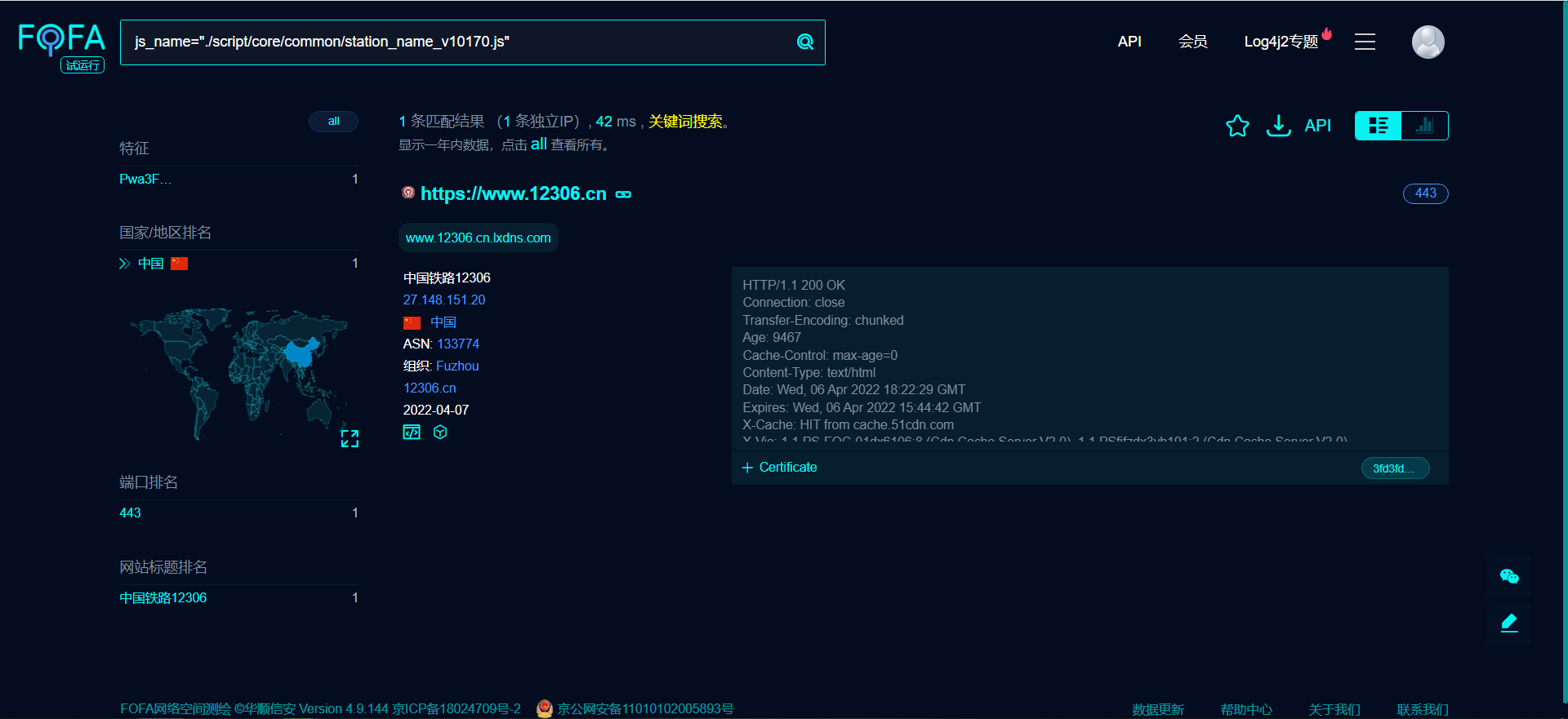Image resolution: width=1568 pixels, height=719 pixels.
Task: Click the 京ICP备18024709号-2 footer link
Action: [x=457, y=708]
